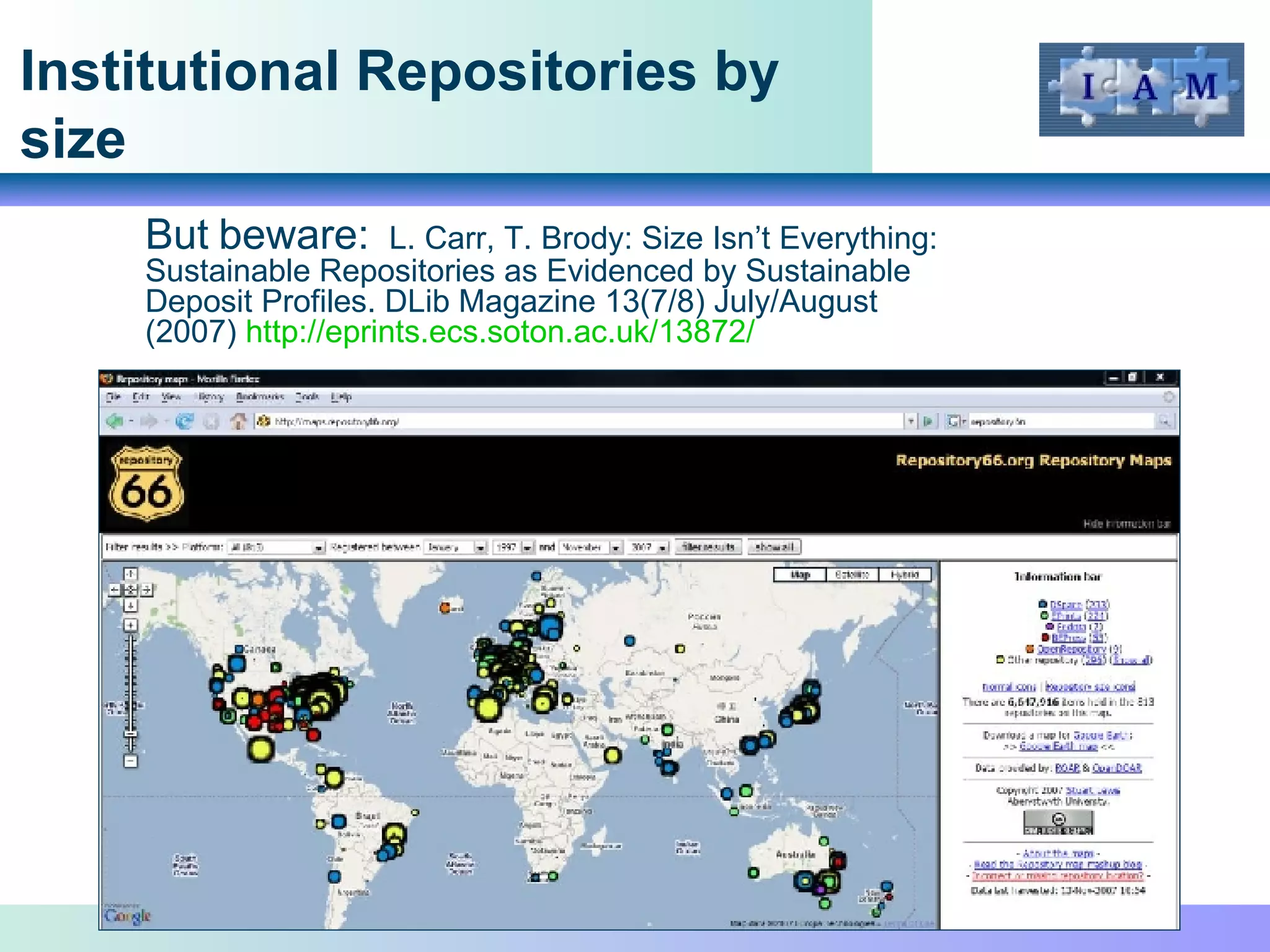Click the large yellow marker over Mexico
Image resolution: width=1270 pixels, height=952 pixels.
260,748
